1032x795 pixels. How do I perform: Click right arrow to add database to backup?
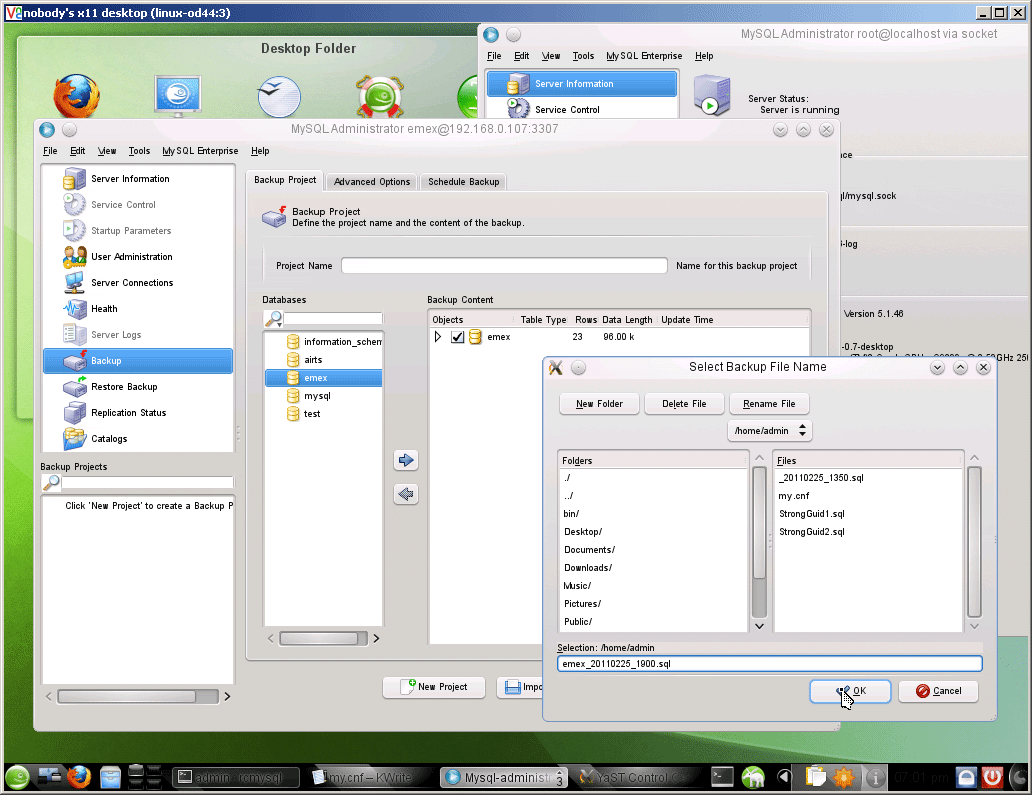(406, 460)
